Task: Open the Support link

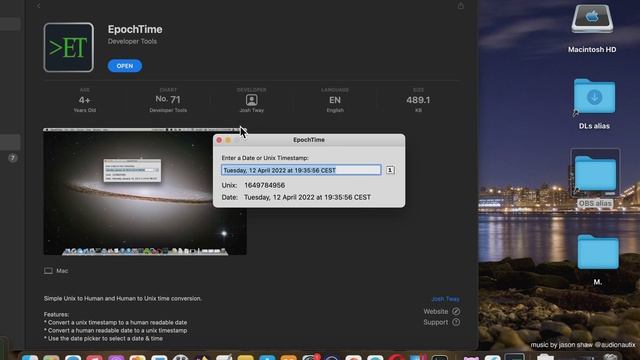Action: pyautogui.click(x=442, y=322)
